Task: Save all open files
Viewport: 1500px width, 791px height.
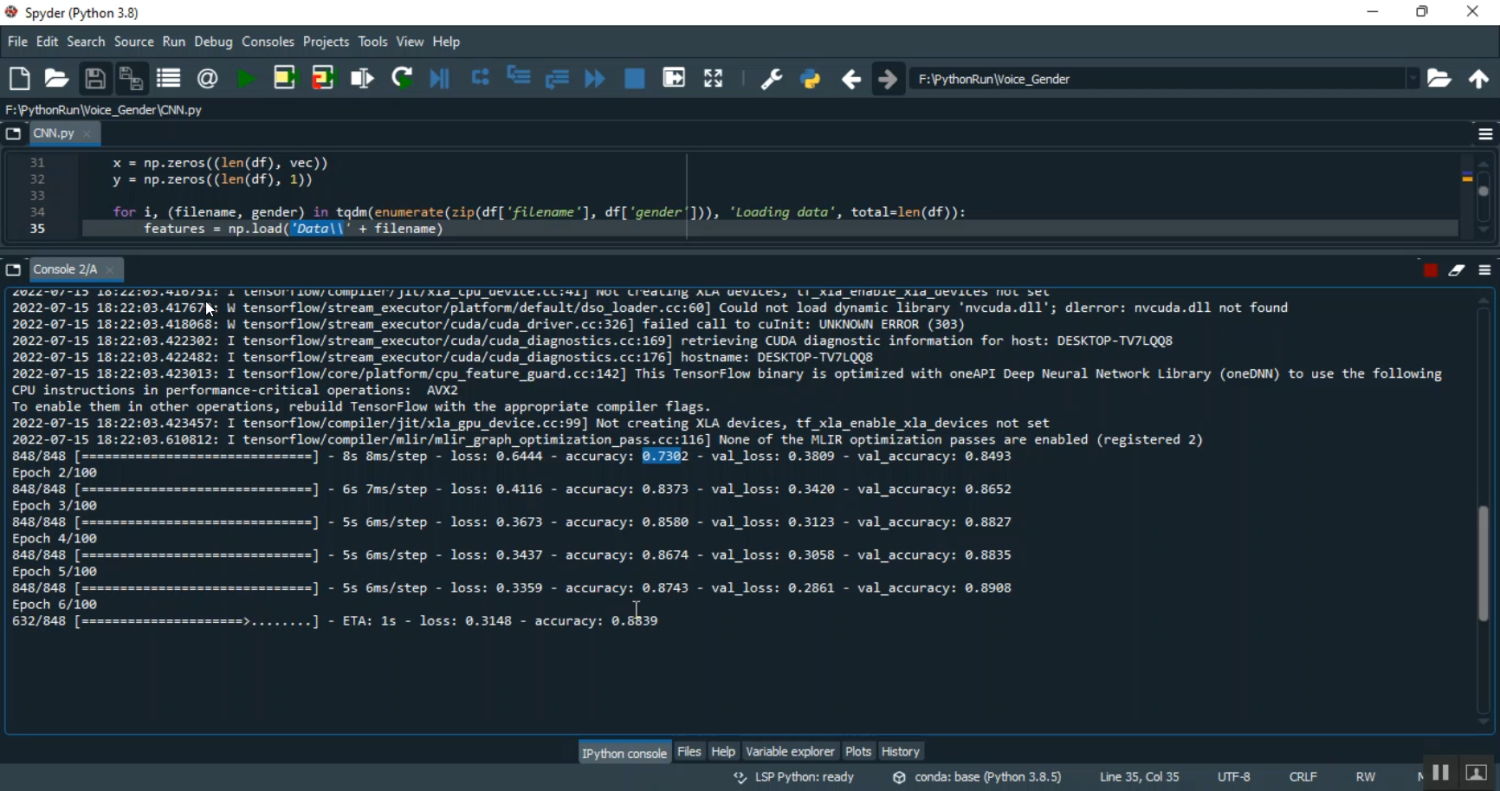Action: coord(131,78)
